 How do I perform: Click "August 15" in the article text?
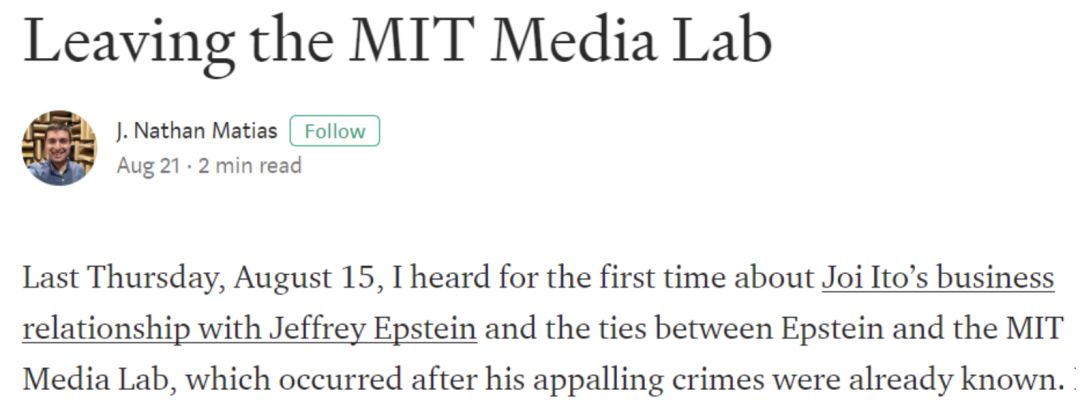307,278
